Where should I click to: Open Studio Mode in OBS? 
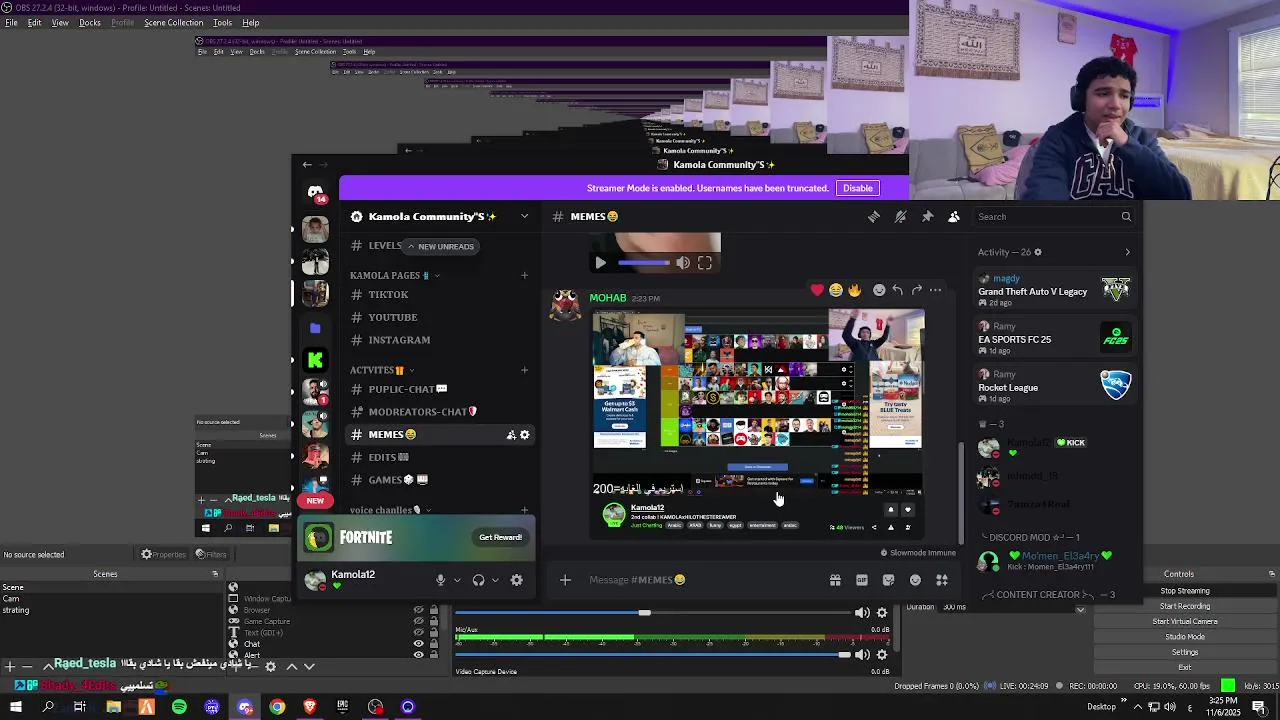click(x=1185, y=637)
